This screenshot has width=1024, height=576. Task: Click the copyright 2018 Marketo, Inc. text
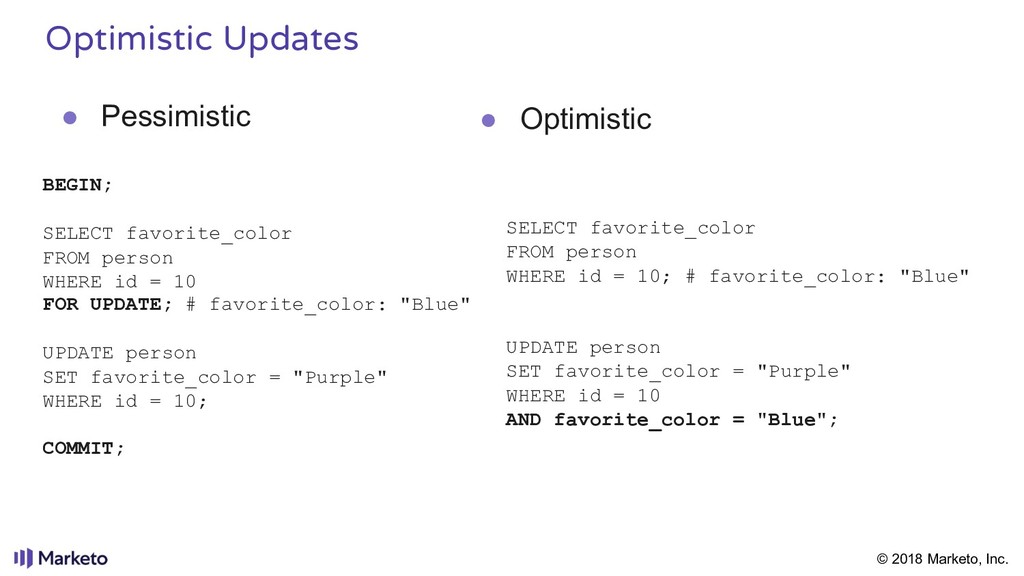click(x=942, y=559)
